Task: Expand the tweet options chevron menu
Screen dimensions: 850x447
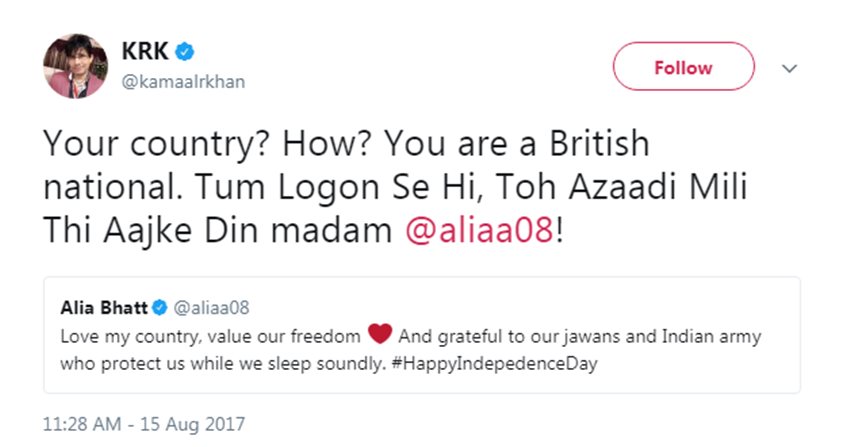Action: (789, 68)
